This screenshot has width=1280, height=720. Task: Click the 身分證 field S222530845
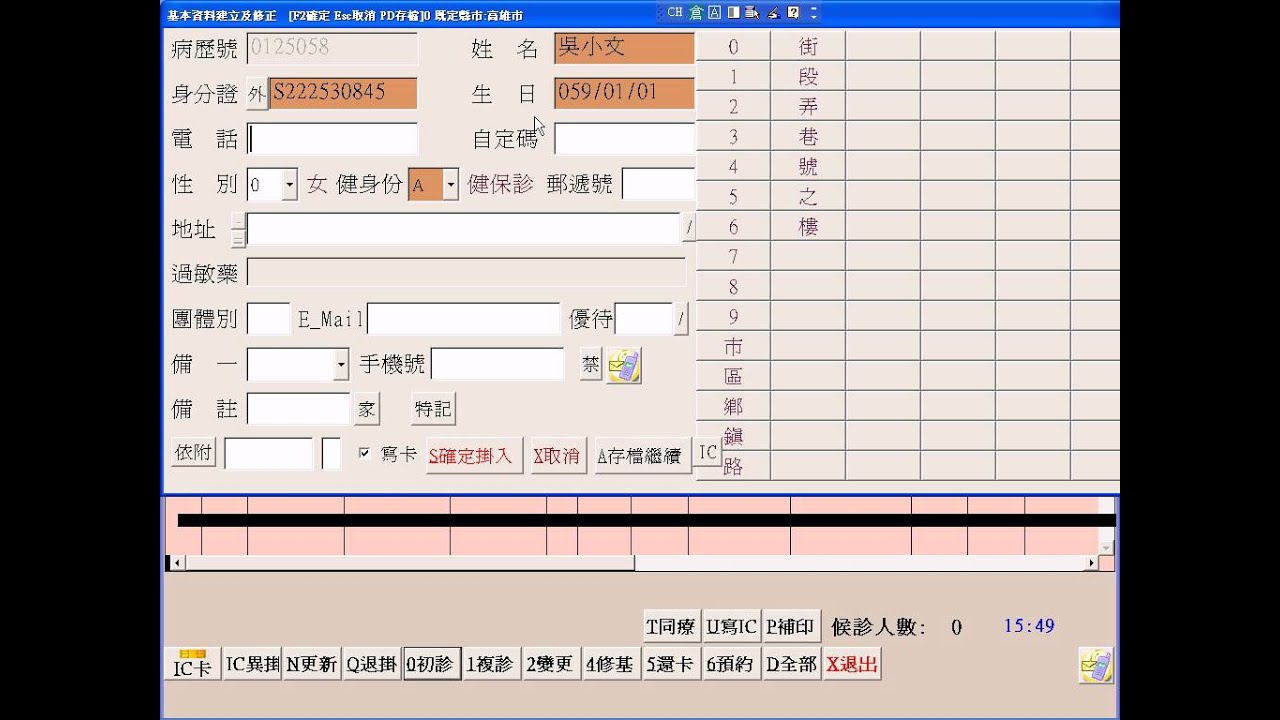tap(343, 93)
